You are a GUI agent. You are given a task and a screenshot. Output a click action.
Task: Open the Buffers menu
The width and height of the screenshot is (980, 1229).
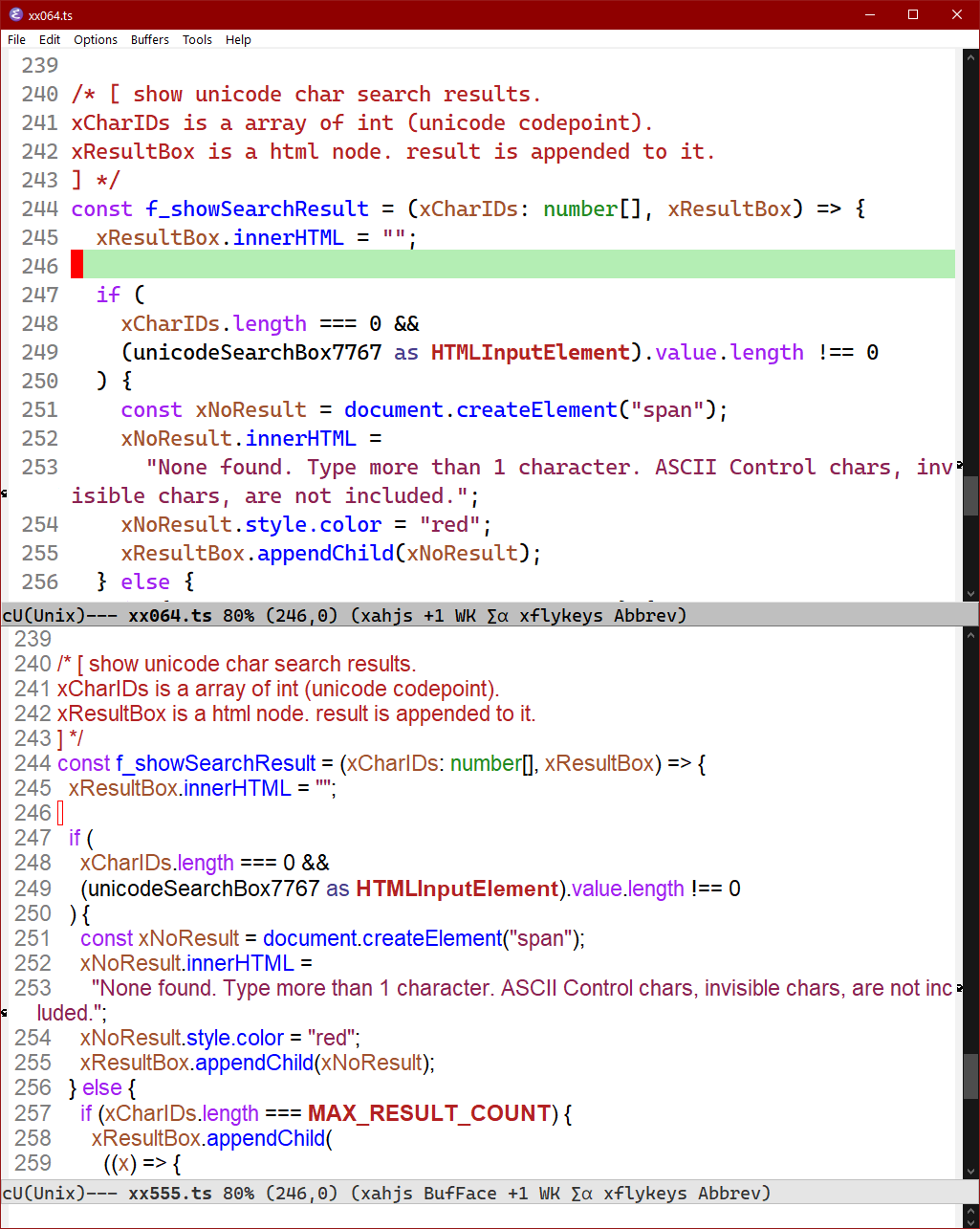[149, 40]
